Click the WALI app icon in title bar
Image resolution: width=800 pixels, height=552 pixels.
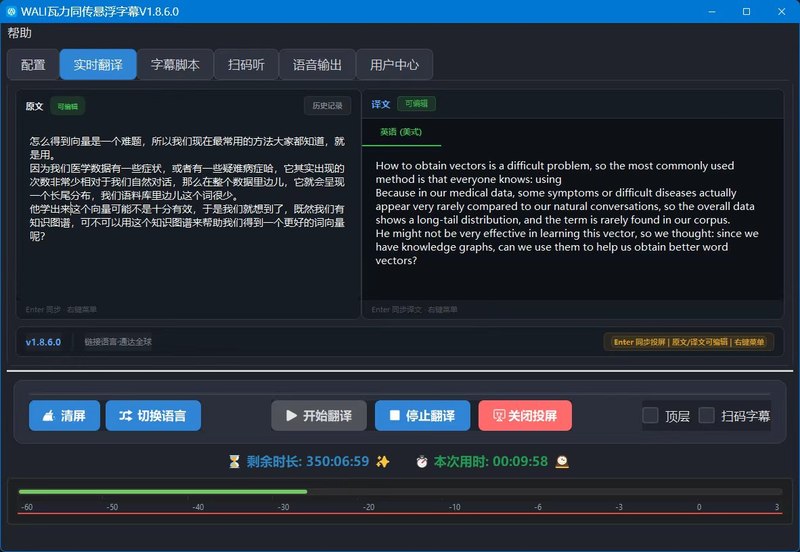coord(11,11)
